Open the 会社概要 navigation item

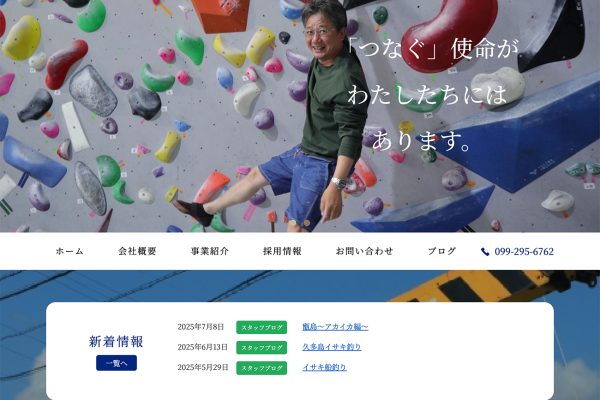(137, 251)
